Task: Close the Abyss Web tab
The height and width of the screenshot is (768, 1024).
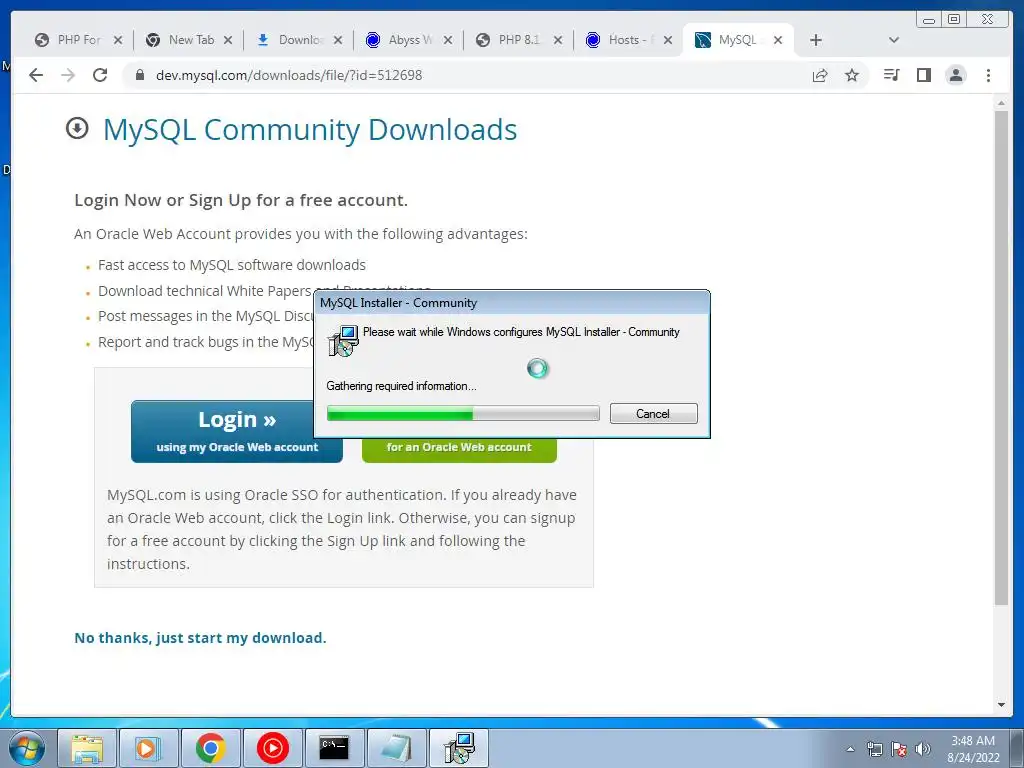Action: [x=448, y=40]
